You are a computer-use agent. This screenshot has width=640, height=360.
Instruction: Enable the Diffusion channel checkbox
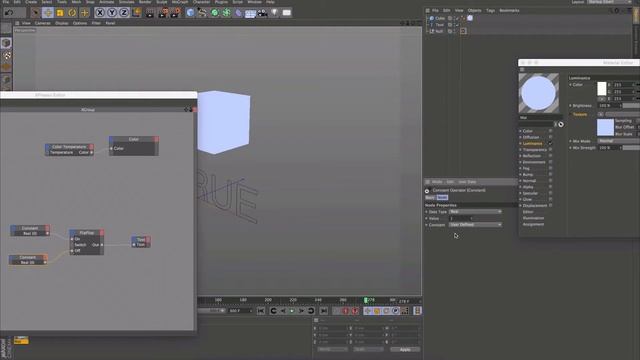click(550, 137)
